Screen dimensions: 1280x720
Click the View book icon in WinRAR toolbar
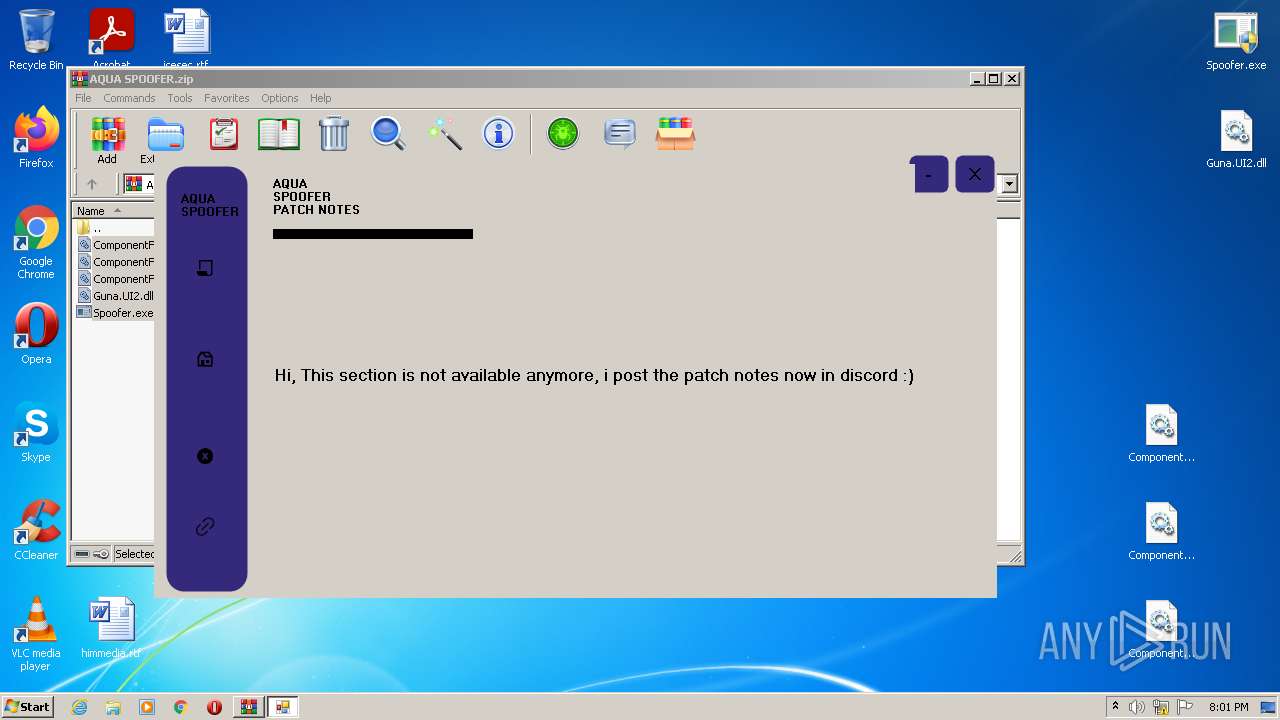(279, 134)
